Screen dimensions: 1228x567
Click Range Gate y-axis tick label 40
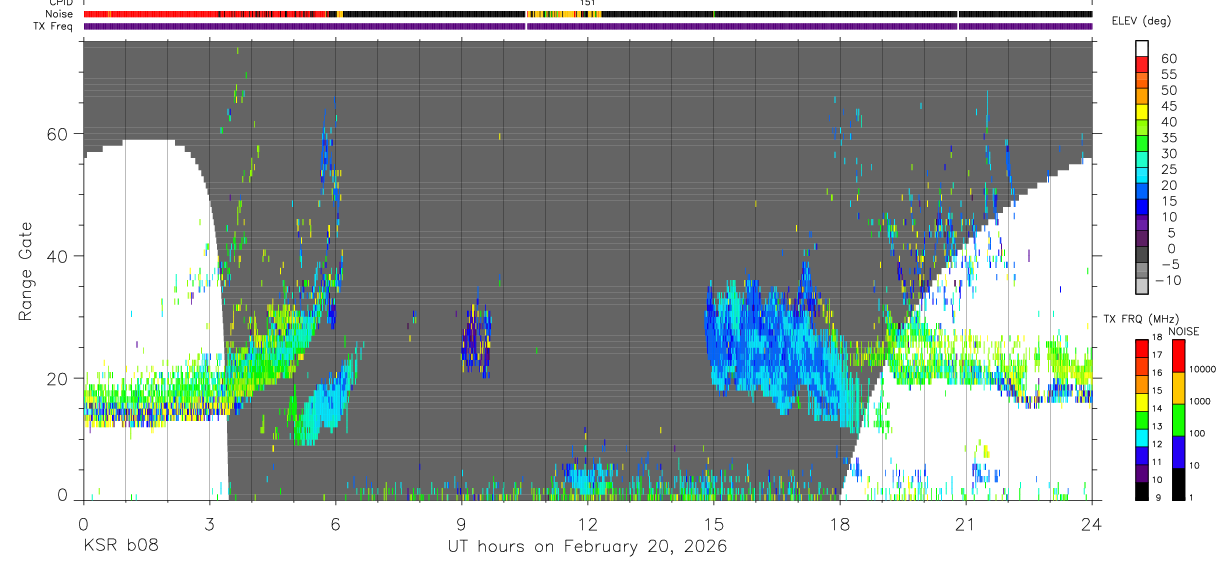[x=56, y=256]
